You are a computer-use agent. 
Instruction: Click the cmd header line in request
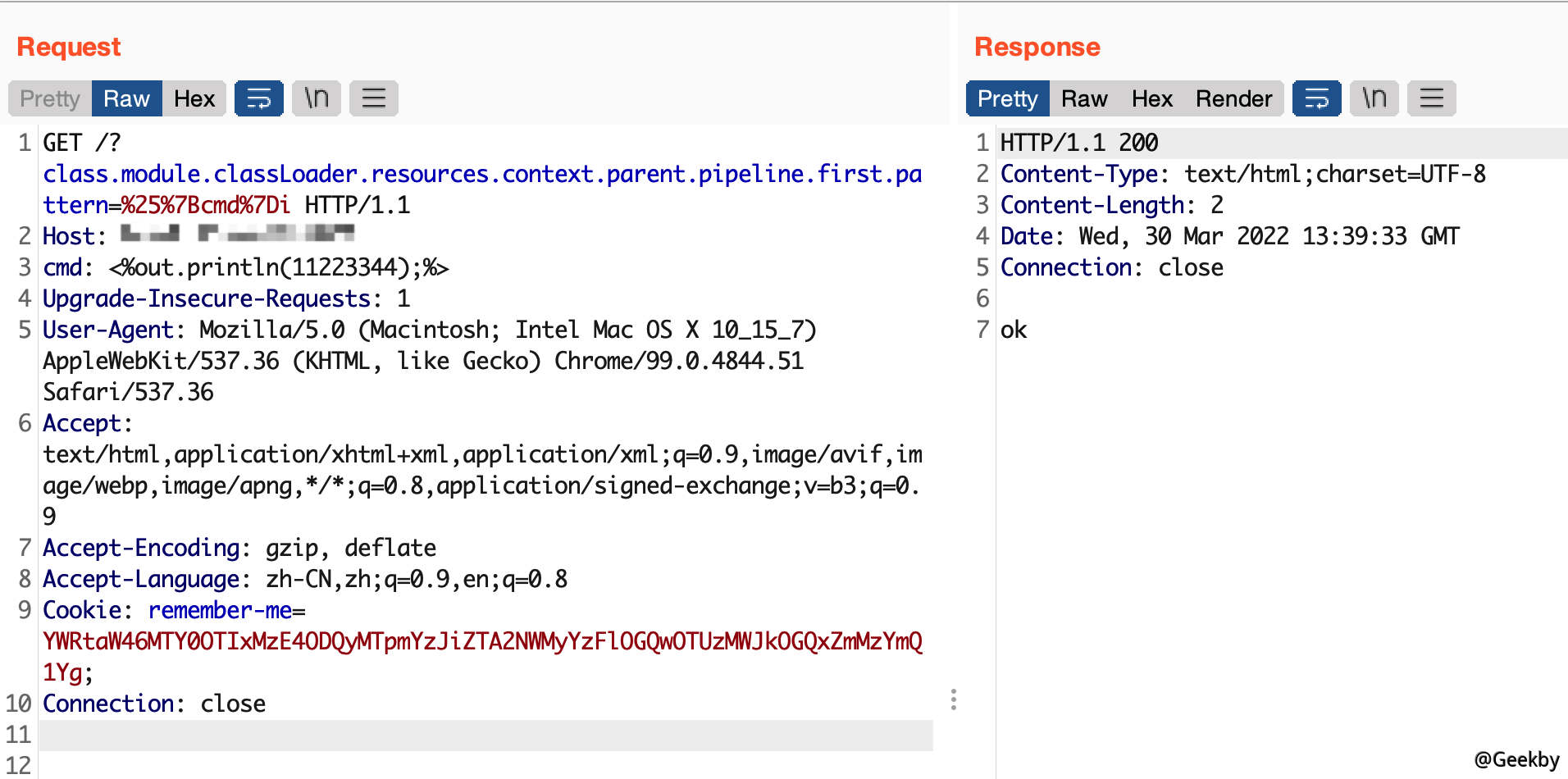[246, 267]
